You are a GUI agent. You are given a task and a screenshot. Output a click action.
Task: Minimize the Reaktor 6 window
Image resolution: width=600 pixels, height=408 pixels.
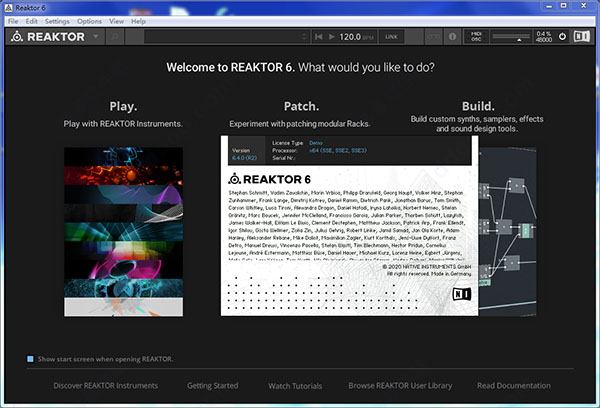point(549,6)
